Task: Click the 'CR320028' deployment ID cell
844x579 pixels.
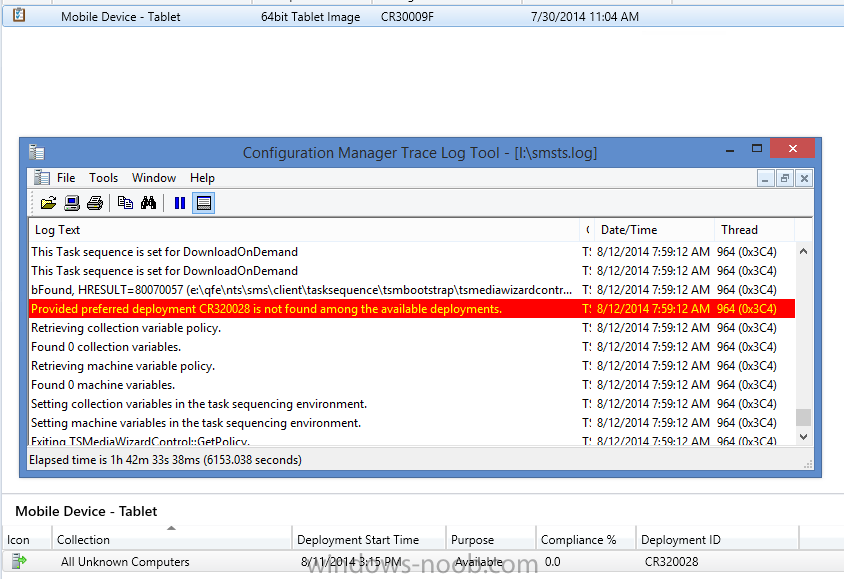Action: pyautogui.click(x=671, y=562)
